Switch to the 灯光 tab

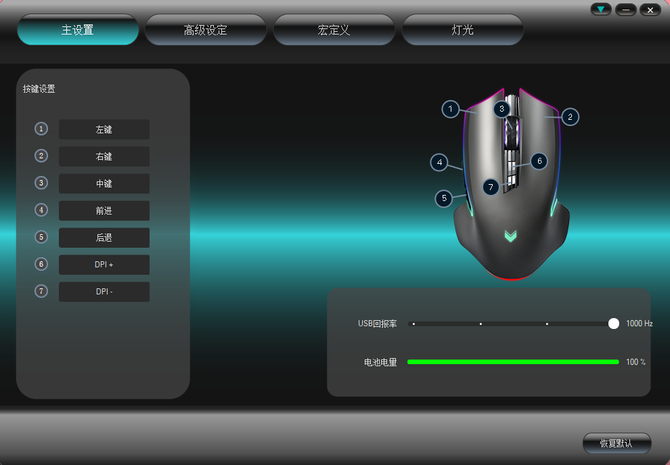pyautogui.click(x=462, y=30)
